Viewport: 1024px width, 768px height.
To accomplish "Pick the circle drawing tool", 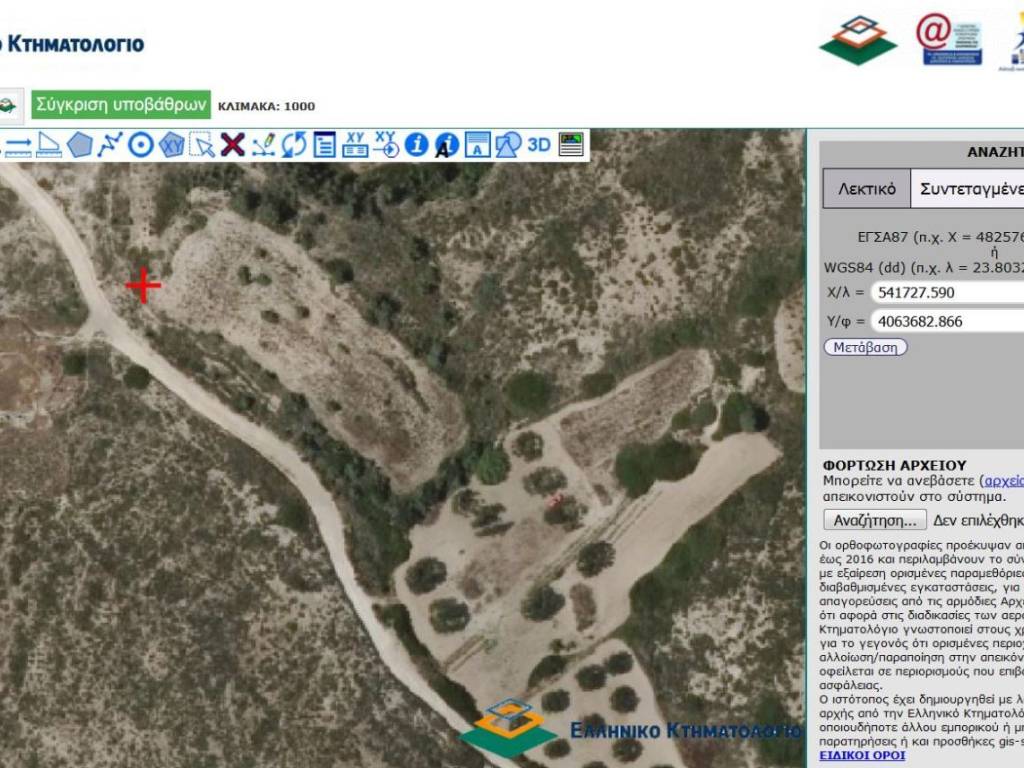I will click(x=141, y=146).
